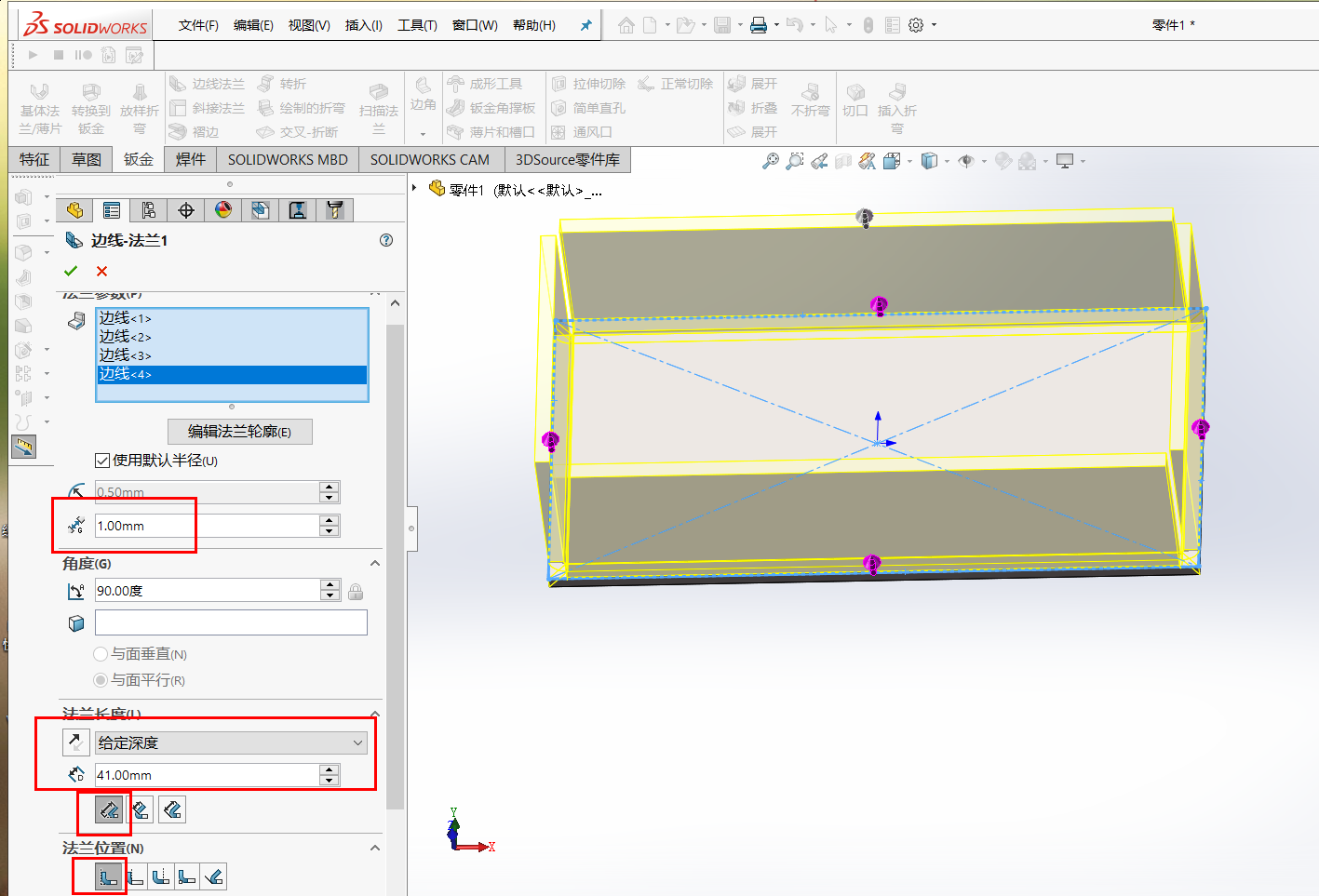Collapse the 法兰位置(N) section
The width and height of the screenshot is (1319, 896).
coord(375,848)
